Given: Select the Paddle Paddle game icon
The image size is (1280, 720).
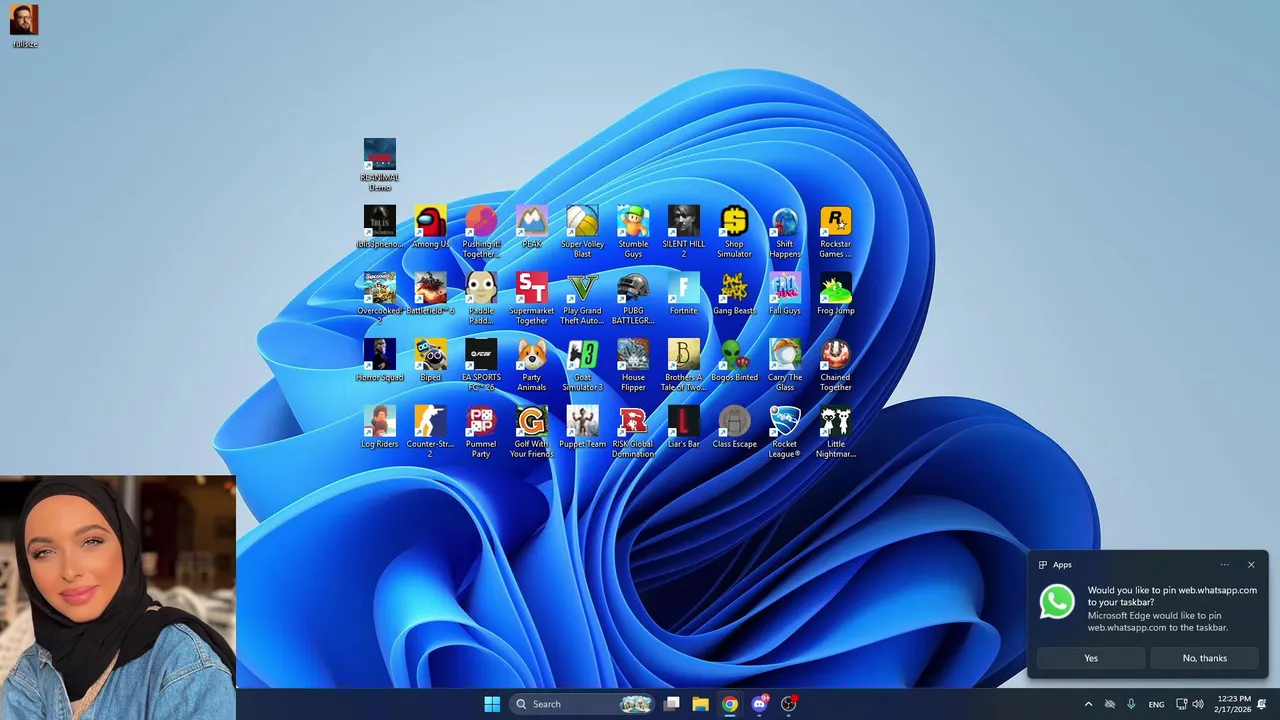Looking at the screenshot, I should 481,298.
